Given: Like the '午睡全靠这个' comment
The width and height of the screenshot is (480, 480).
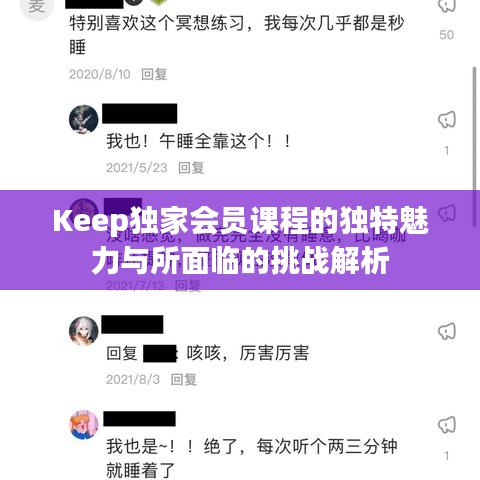Looking at the screenshot, I should [x=447, y=119].
